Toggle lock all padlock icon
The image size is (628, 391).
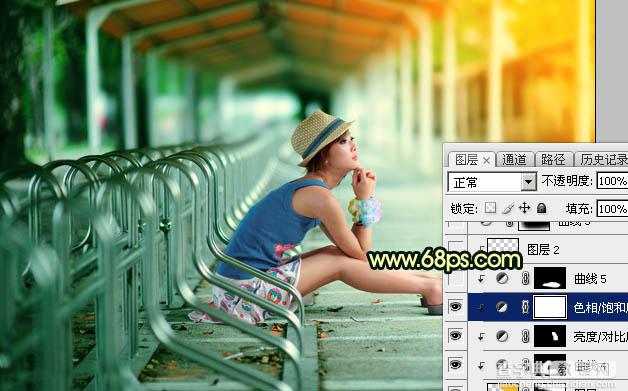coord(541,208)
